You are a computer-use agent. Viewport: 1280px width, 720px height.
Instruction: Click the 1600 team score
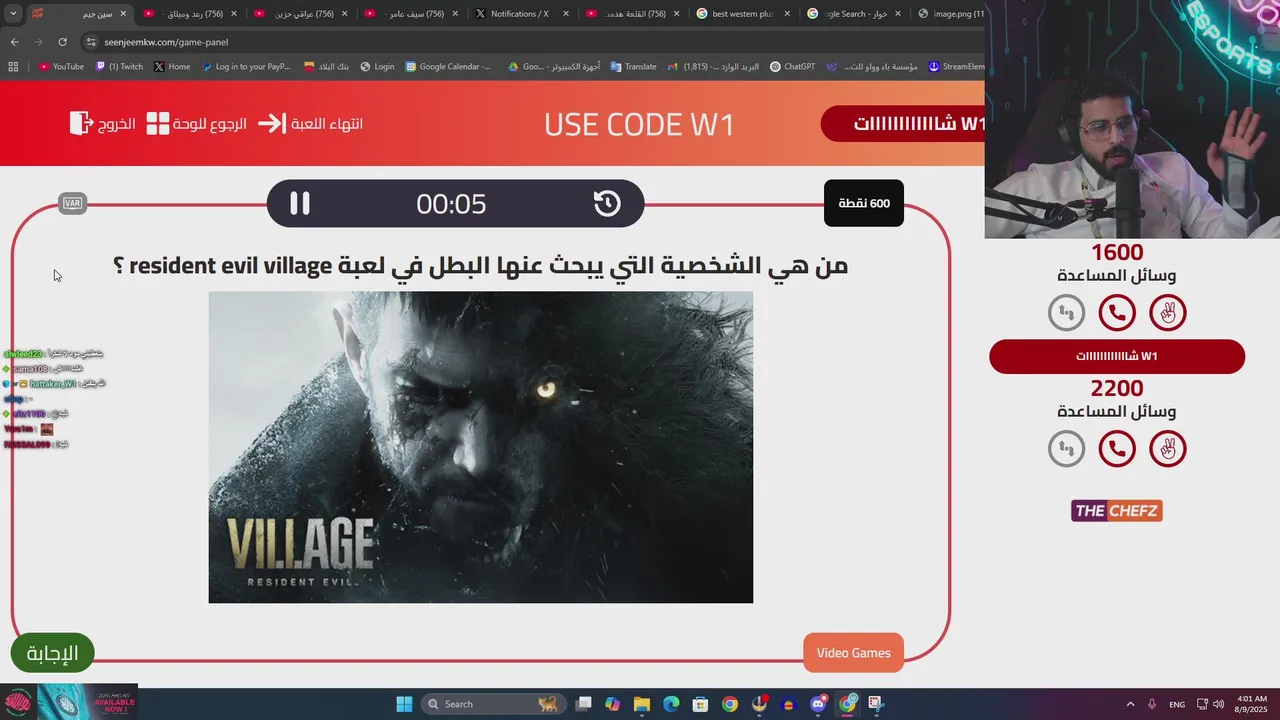coord(1117,252)
